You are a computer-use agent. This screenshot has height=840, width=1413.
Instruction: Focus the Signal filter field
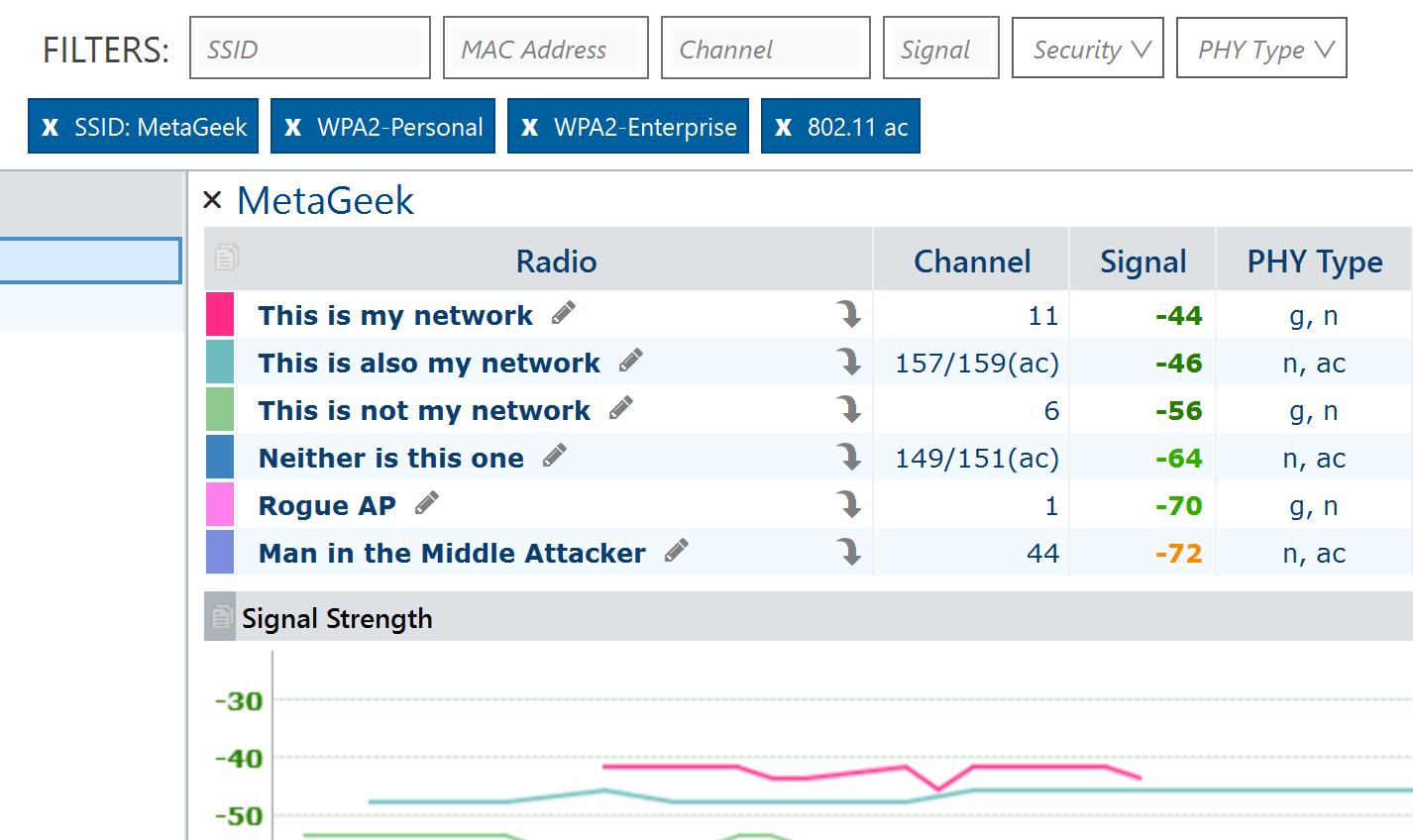pos(941,48)
